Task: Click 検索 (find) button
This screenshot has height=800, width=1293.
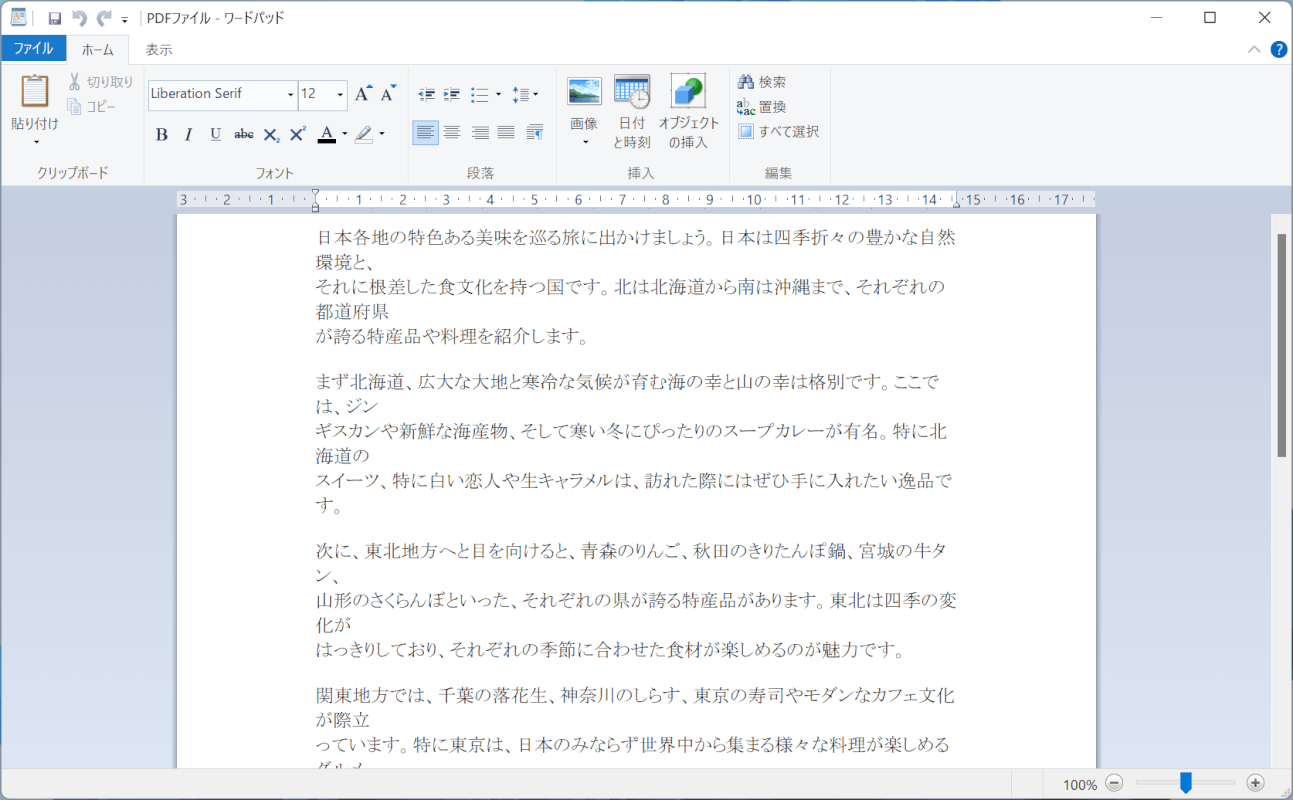Action: 762,82
